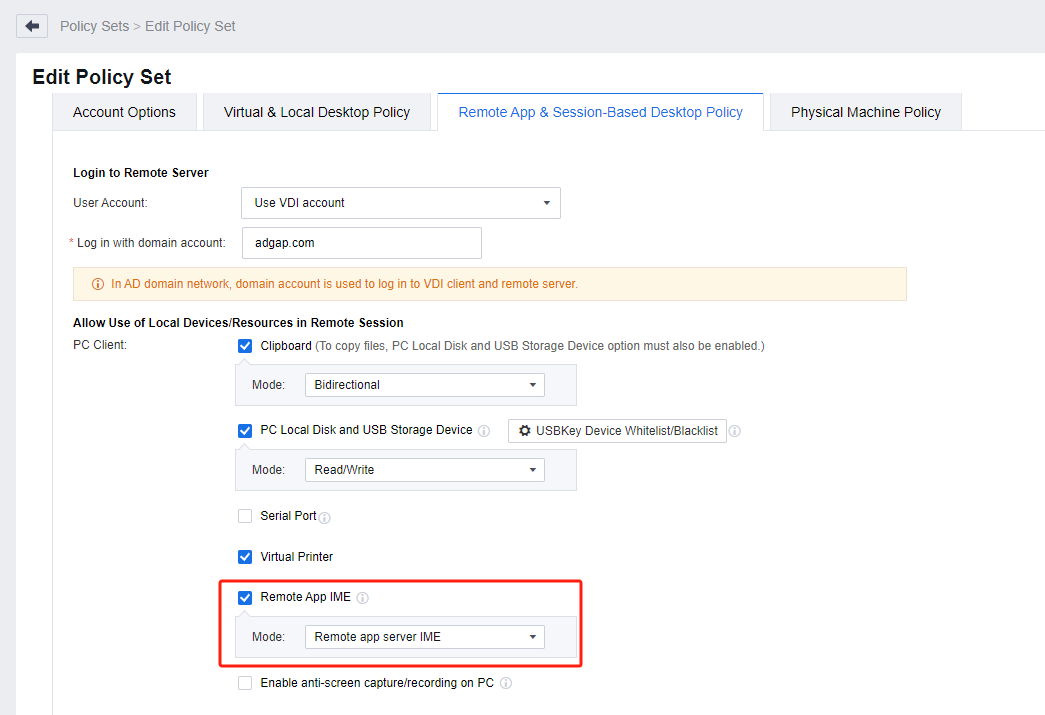Click info icon beside PC Local Disk option

(x=484, y=431)
